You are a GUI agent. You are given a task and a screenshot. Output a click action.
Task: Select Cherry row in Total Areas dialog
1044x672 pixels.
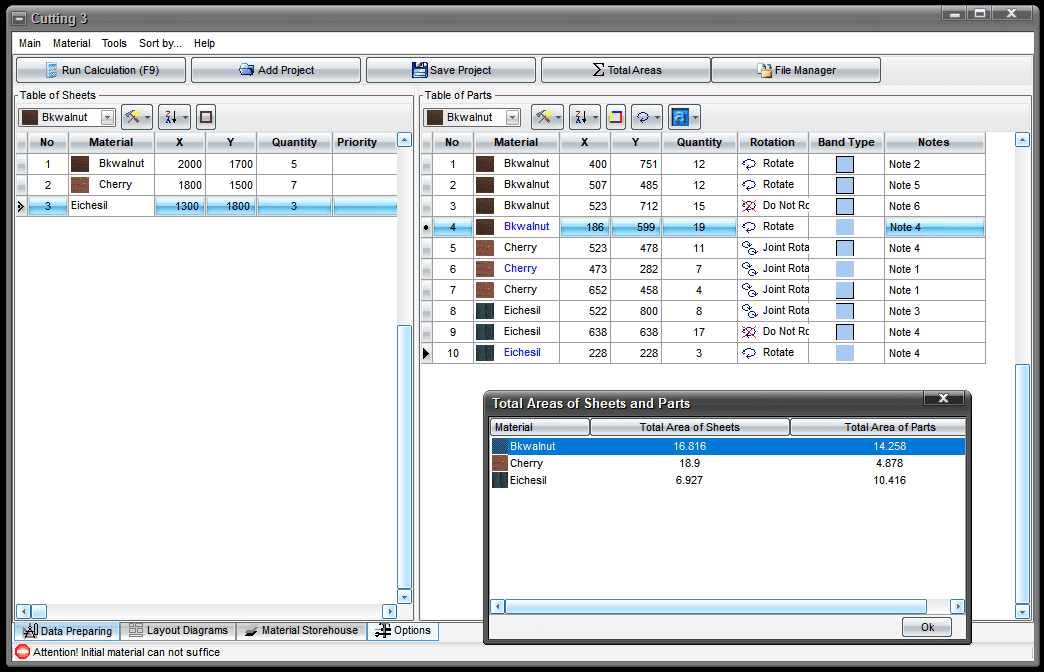[728, 464]
